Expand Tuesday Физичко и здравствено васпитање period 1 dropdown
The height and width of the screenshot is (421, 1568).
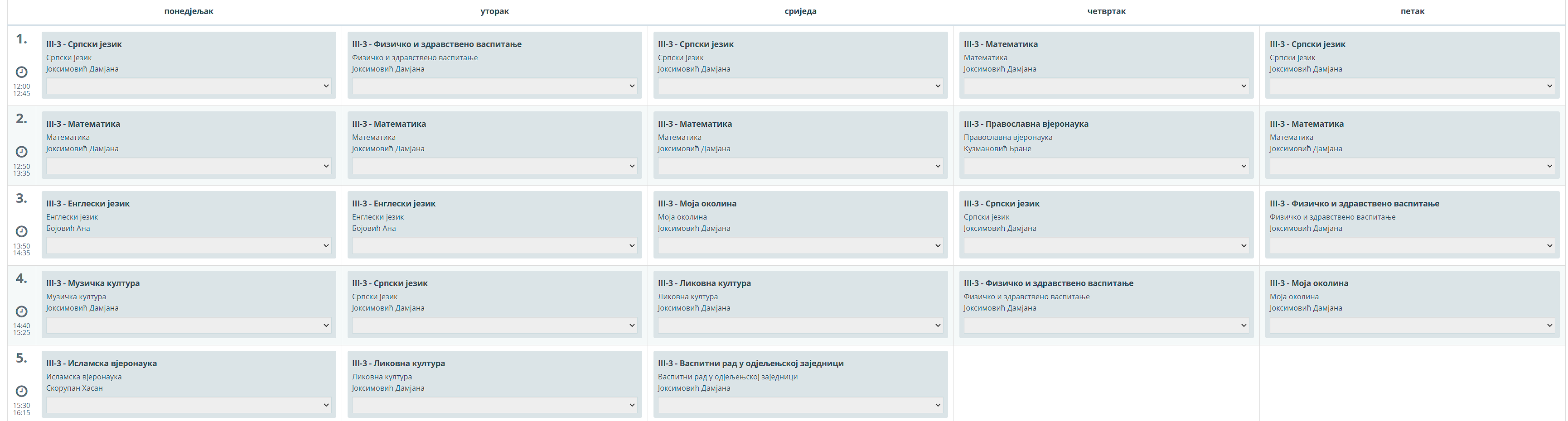click(x=494, y=86)
